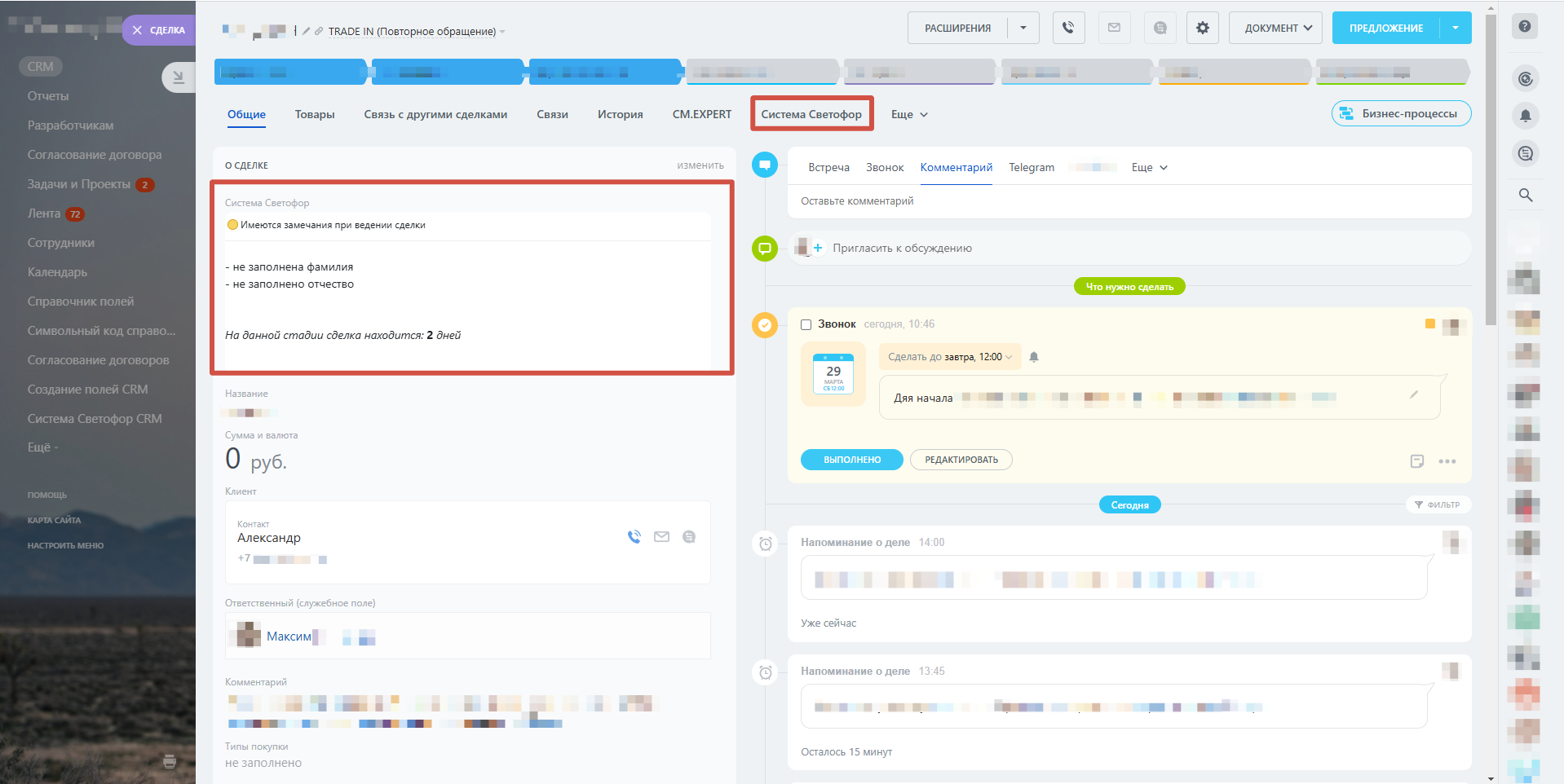Copy the deal link via the chain icon
This screenshot has height=784, width=1564.
point(319,31)
